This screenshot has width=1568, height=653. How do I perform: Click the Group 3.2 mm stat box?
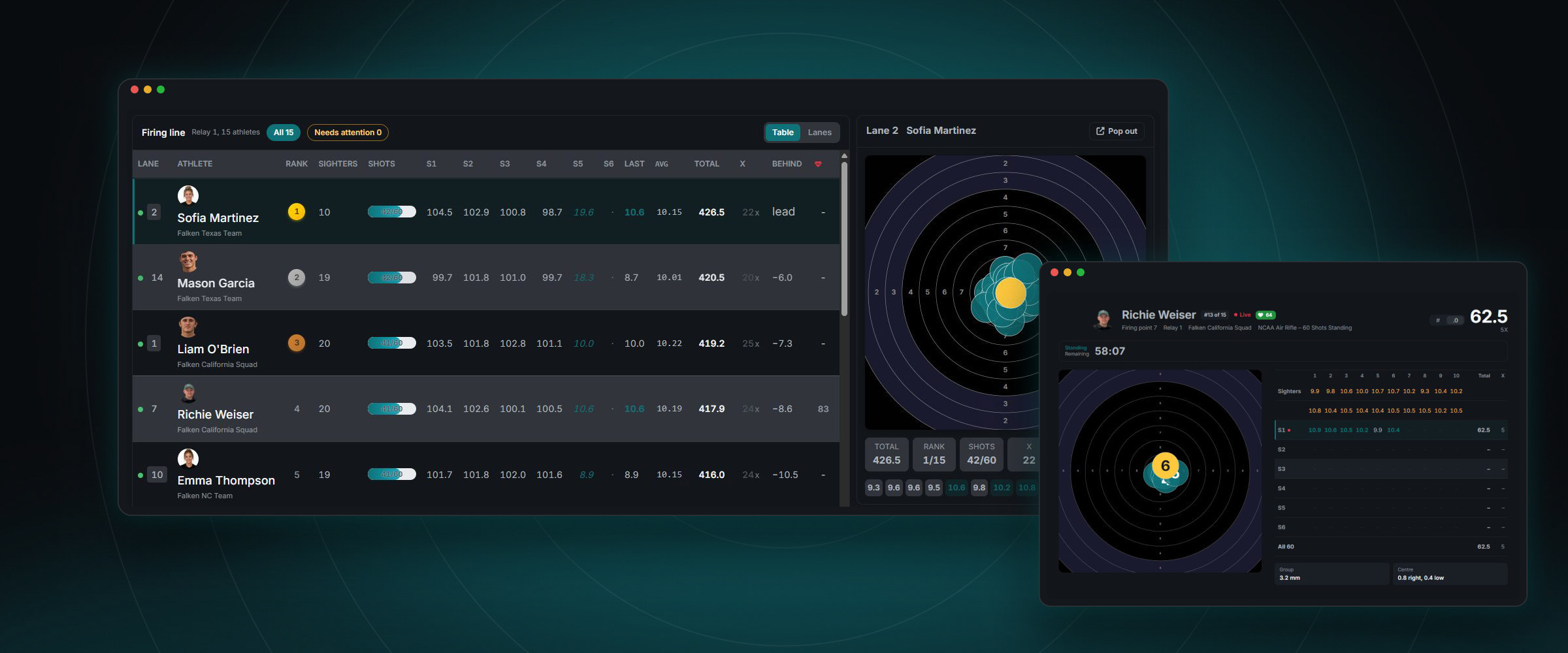click(1331, 573)
